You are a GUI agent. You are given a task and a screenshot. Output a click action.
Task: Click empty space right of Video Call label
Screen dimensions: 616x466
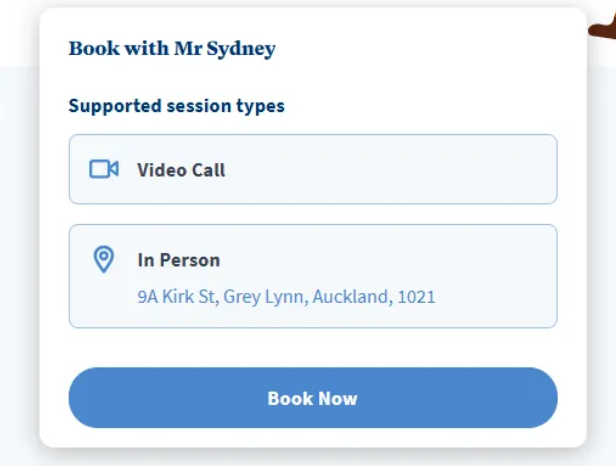[x=400, y=170]
